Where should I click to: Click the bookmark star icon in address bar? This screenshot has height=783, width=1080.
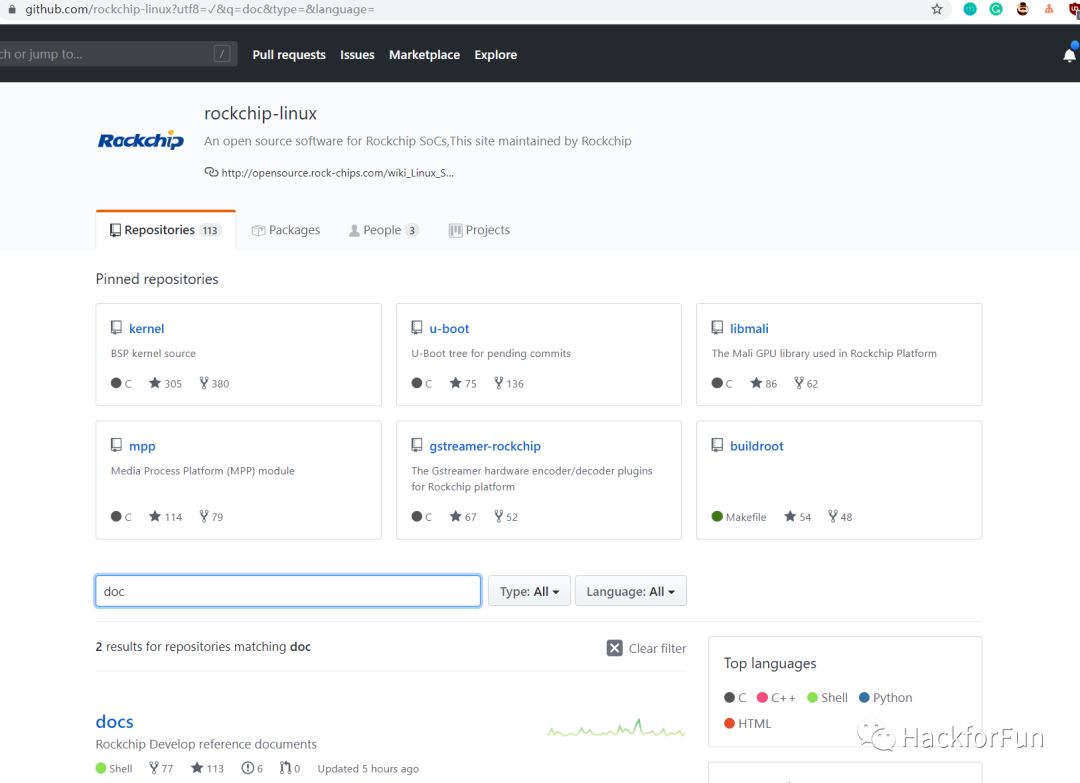pos(937,10)
